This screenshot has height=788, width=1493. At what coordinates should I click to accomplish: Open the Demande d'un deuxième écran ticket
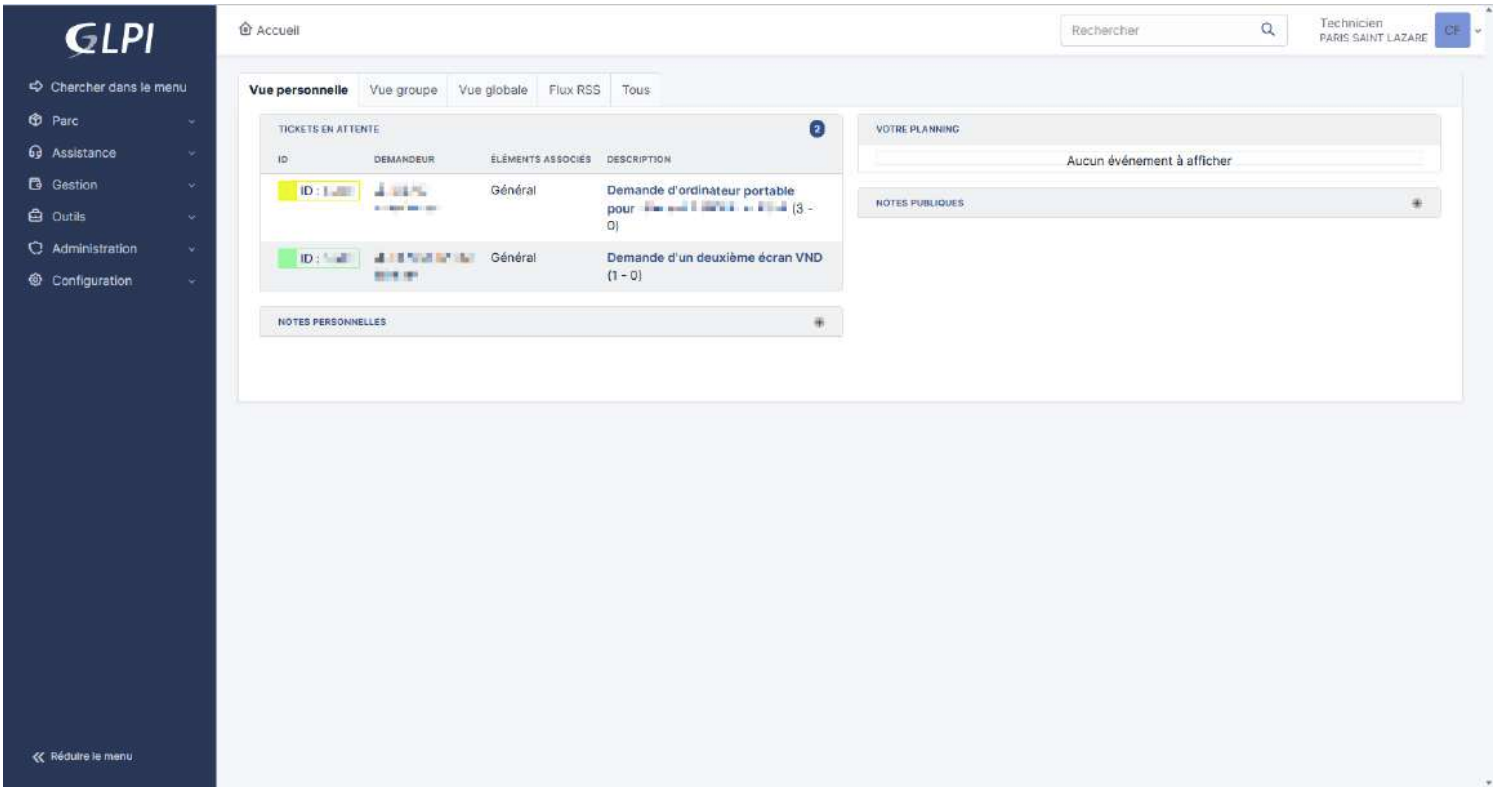coord(714,258)
